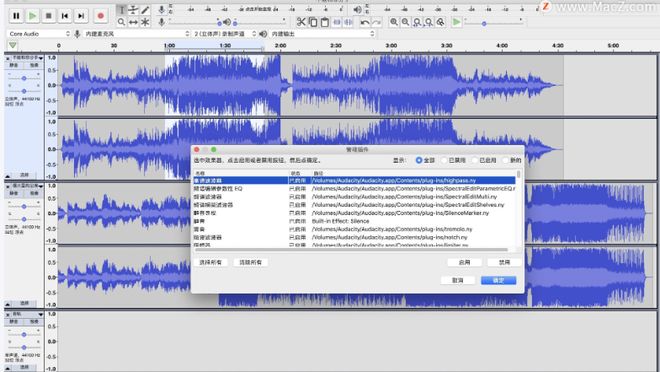
Task: Cut selection with the scissors icon
Action: [301, 22]
